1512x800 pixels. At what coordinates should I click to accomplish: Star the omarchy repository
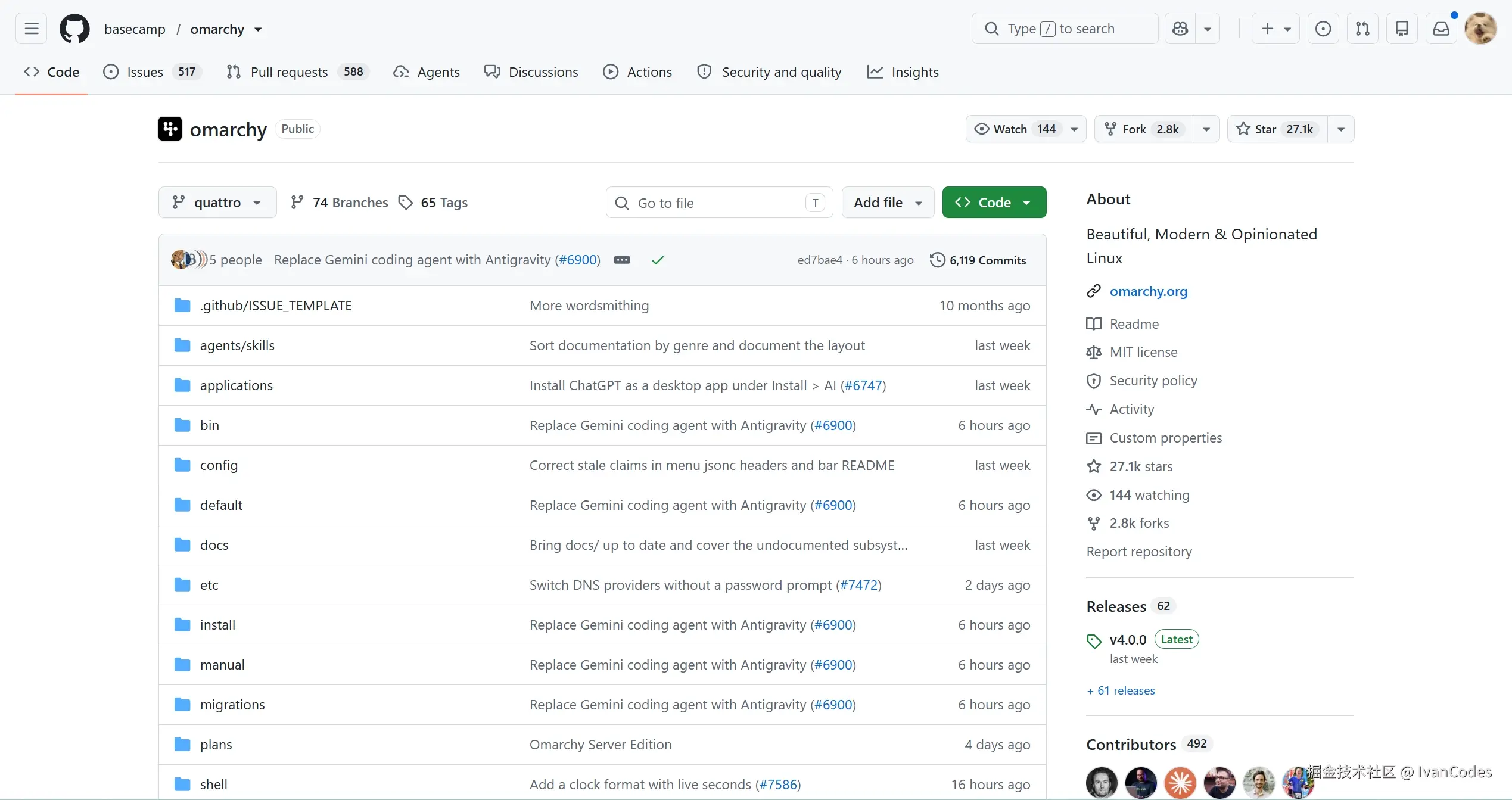(x=1277, y=129)
